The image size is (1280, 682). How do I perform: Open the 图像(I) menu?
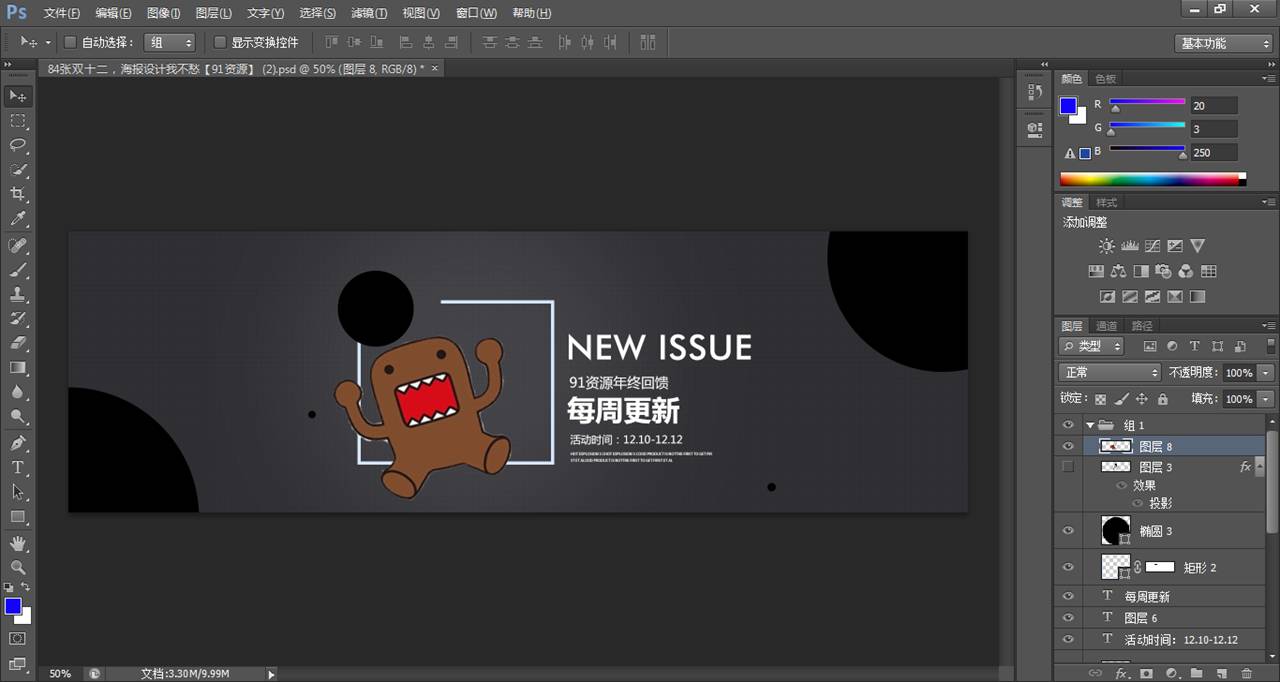coord(163,13)
